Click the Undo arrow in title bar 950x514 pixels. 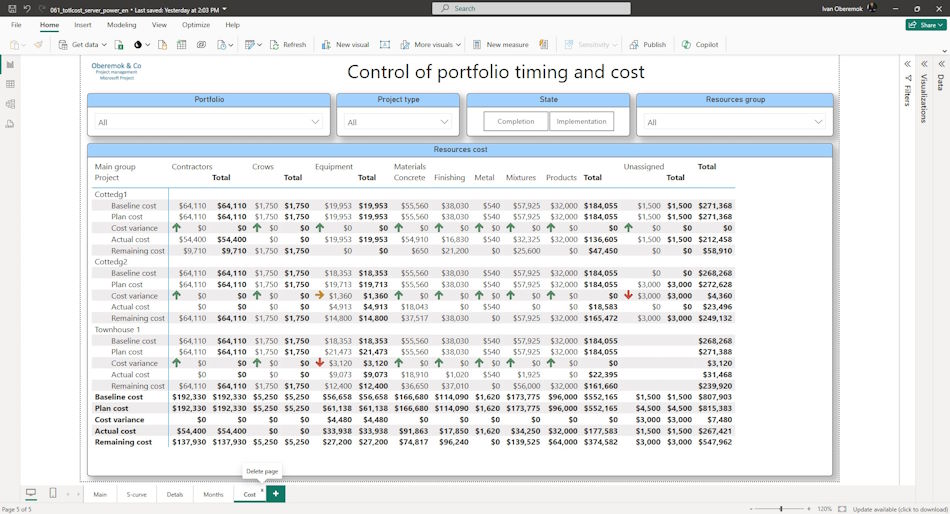point(27,8)
